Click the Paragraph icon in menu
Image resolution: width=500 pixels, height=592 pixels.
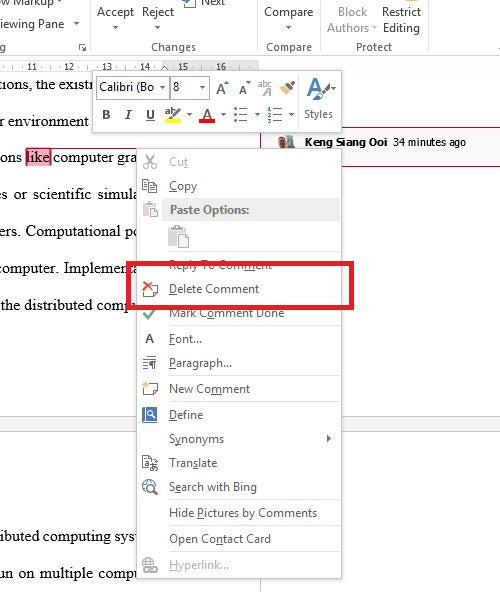click(x=150, y=363)
